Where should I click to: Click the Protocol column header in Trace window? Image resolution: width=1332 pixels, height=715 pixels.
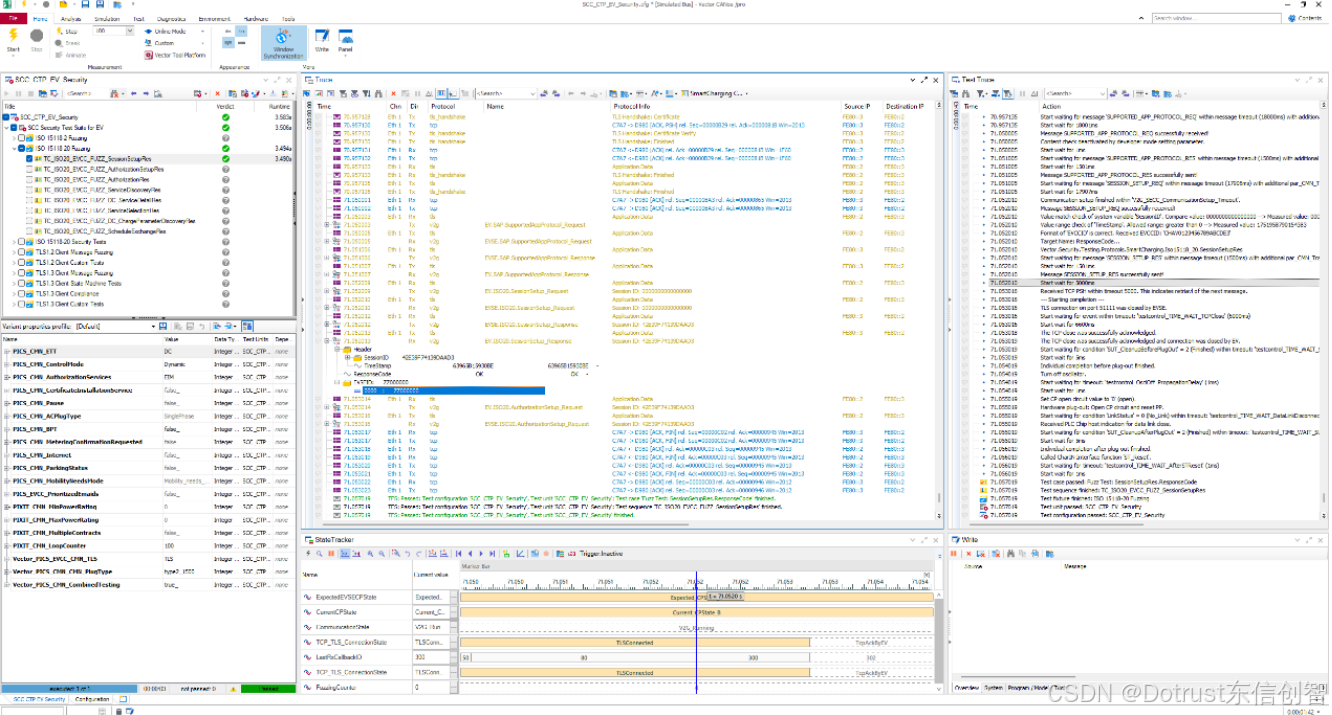click(443, 106)
